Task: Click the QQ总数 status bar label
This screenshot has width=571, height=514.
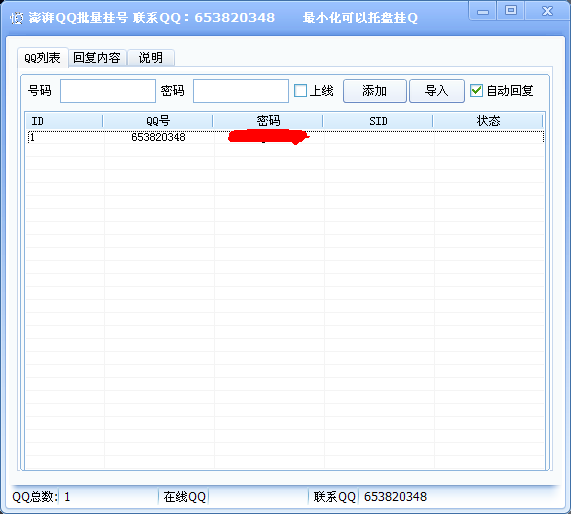Action: [x=35, y=497]
